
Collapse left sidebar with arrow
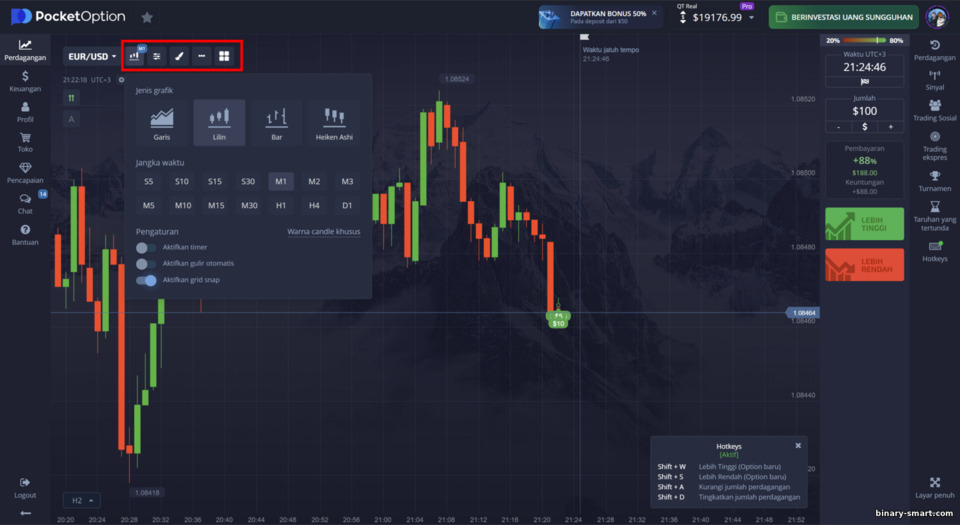[x=25, y=513]
